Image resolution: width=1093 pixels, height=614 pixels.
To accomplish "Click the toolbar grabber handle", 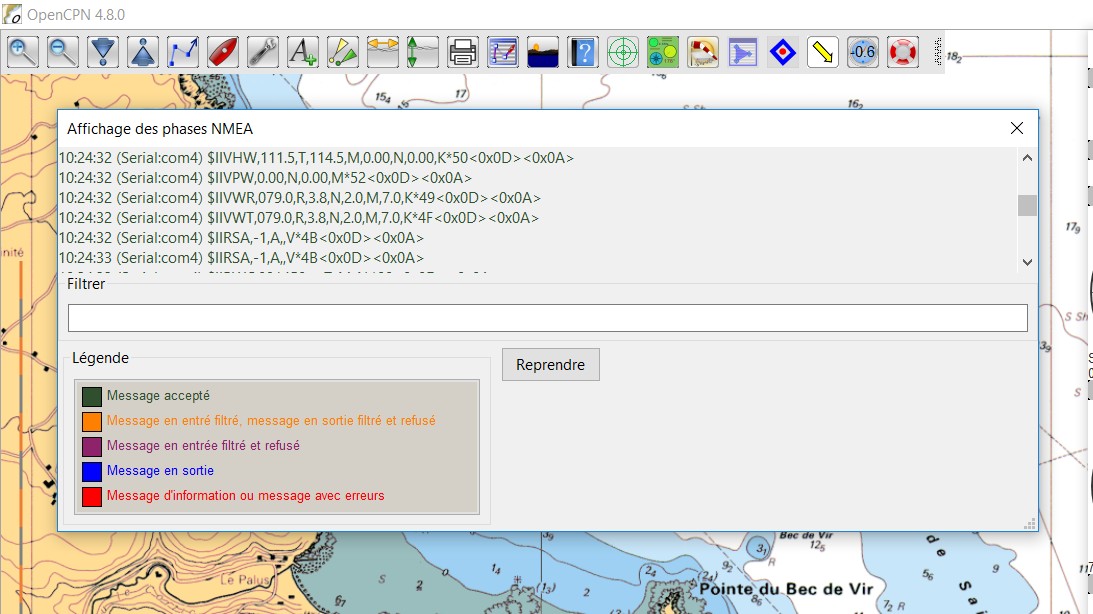I will [938, 52].
